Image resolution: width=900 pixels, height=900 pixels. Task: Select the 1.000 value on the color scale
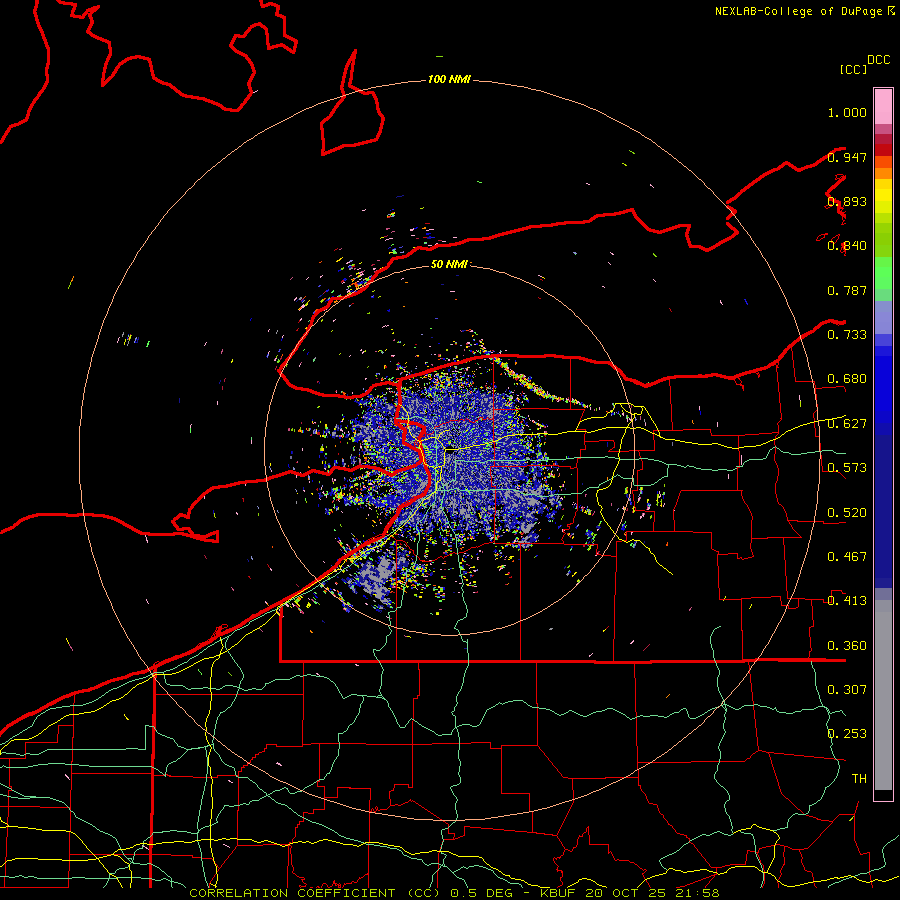point(847,112)
